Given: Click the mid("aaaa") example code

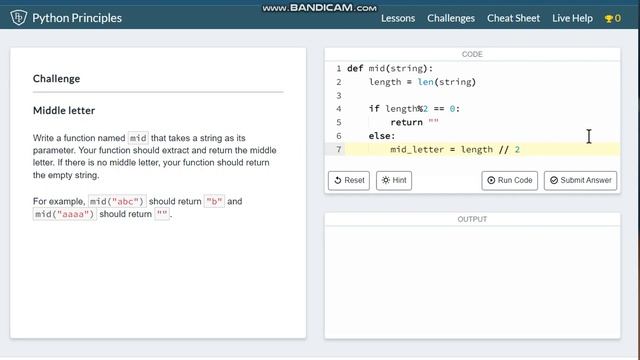Looking at the screenshot, I should click(64, 214).
